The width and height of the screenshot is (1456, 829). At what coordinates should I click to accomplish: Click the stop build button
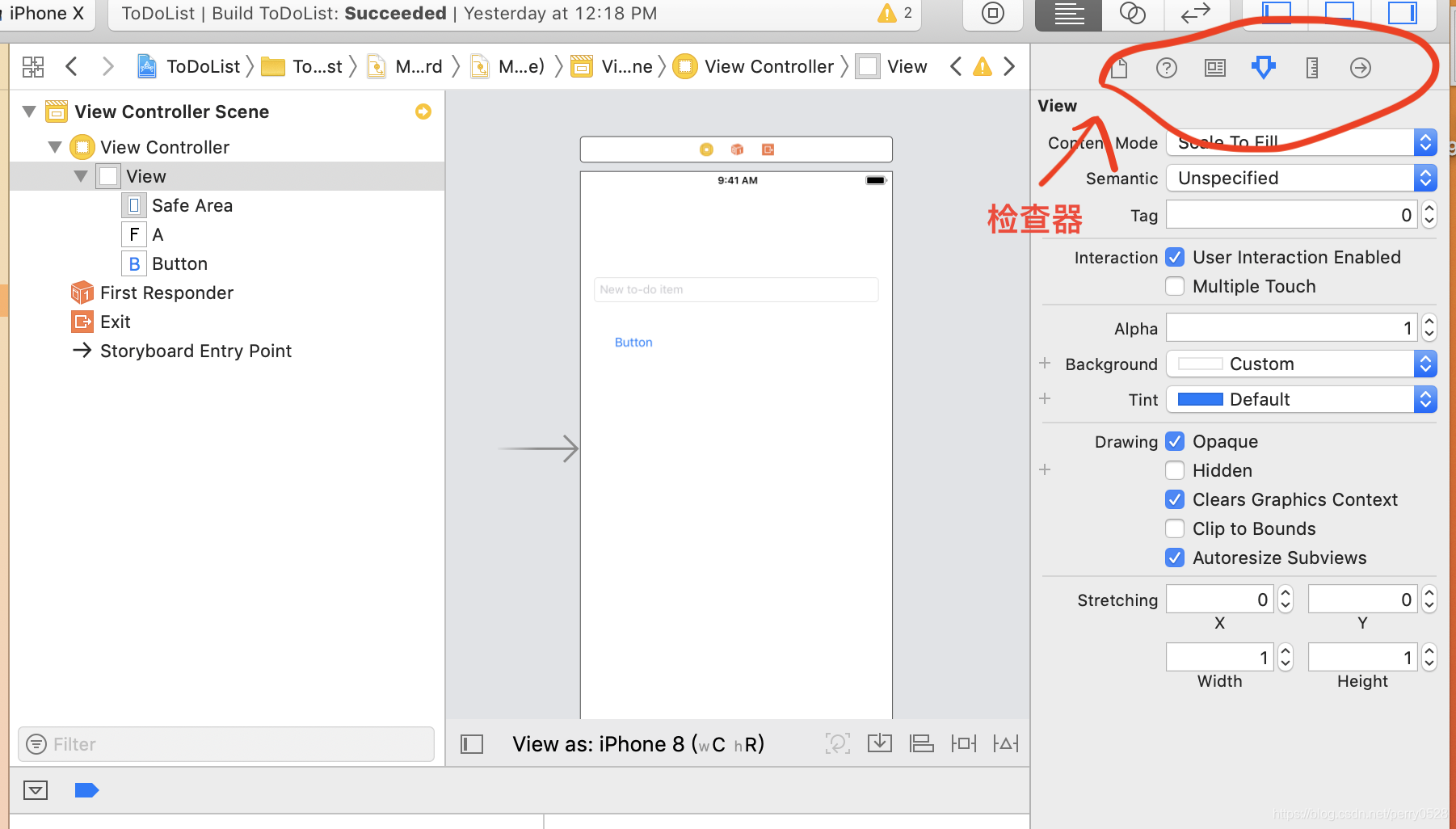pos(993,13)
